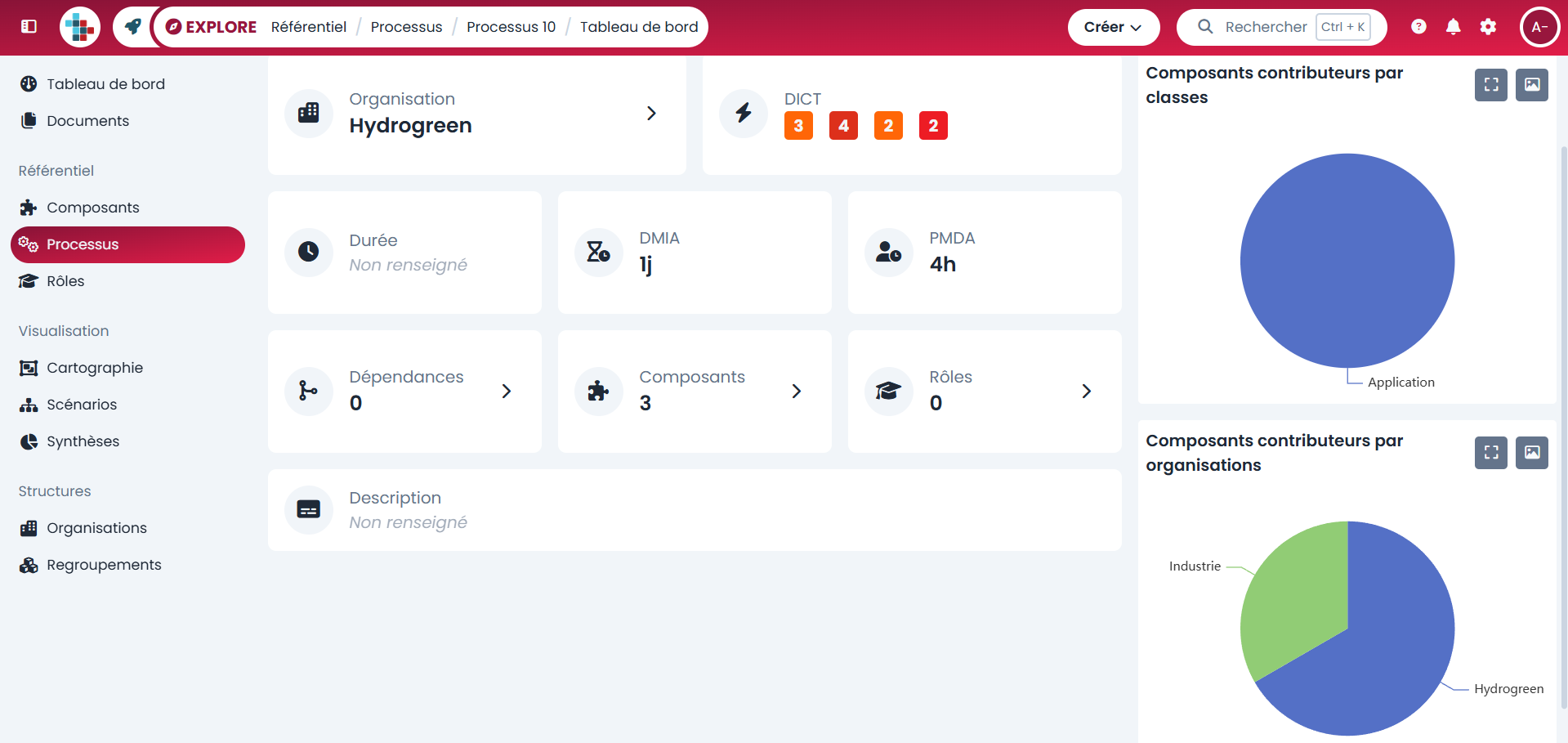Open the settings gear icon

1488,26
